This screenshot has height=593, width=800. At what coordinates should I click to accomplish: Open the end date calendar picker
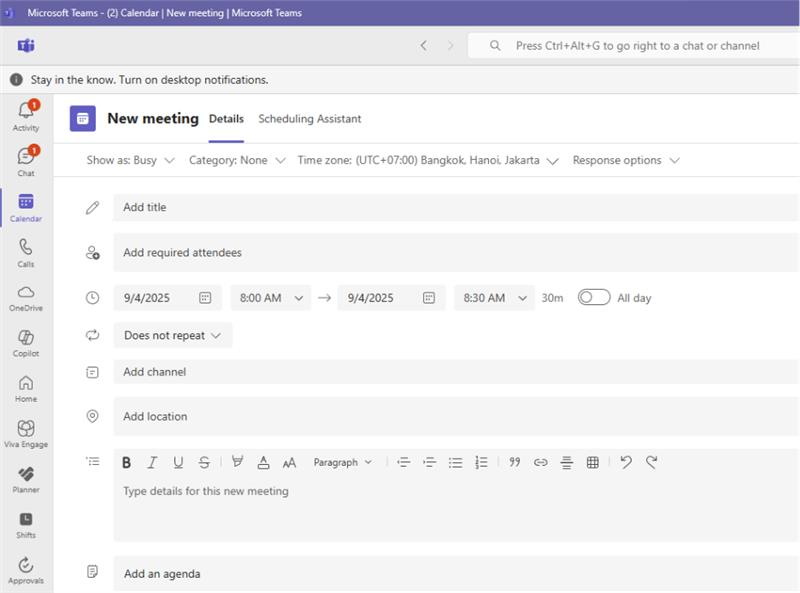click(429, 298)
